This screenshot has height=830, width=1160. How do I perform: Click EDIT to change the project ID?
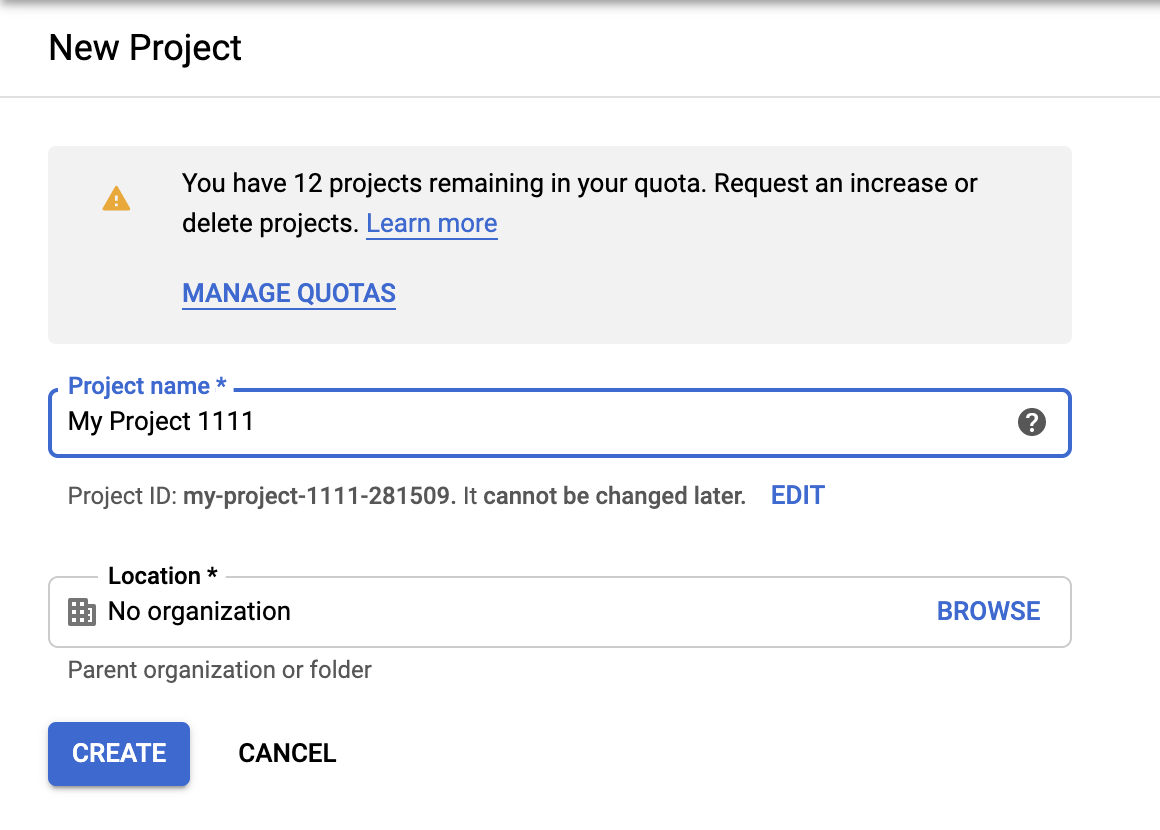click(797, 495)
